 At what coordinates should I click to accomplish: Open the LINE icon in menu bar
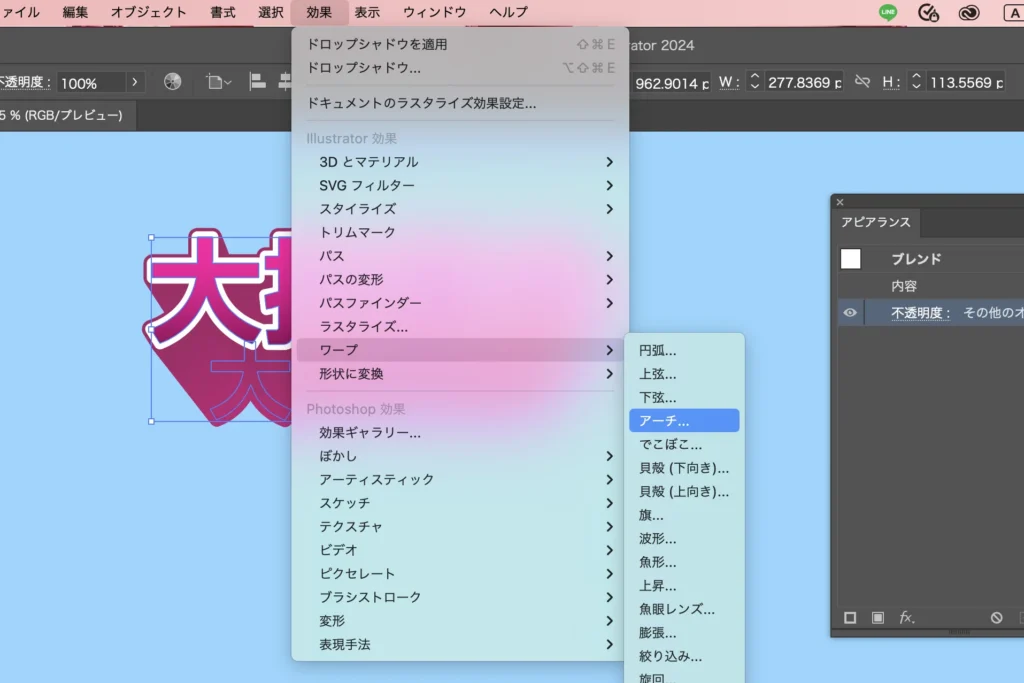click(x=888, y=13)
